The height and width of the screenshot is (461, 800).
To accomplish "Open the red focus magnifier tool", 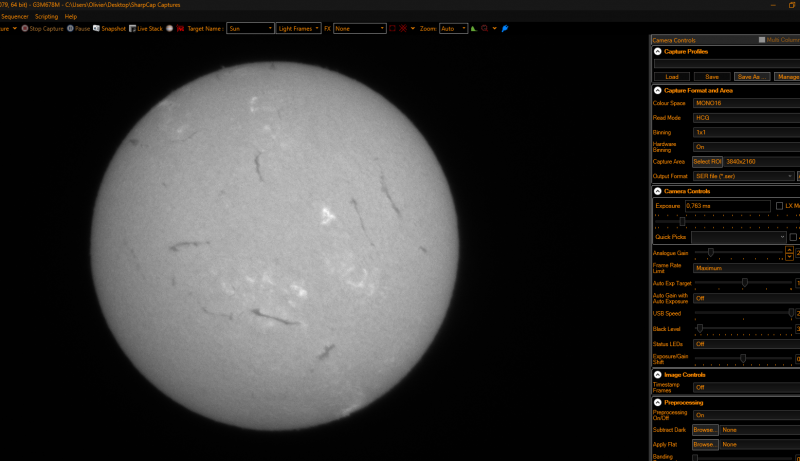I will tap(485, 29).
